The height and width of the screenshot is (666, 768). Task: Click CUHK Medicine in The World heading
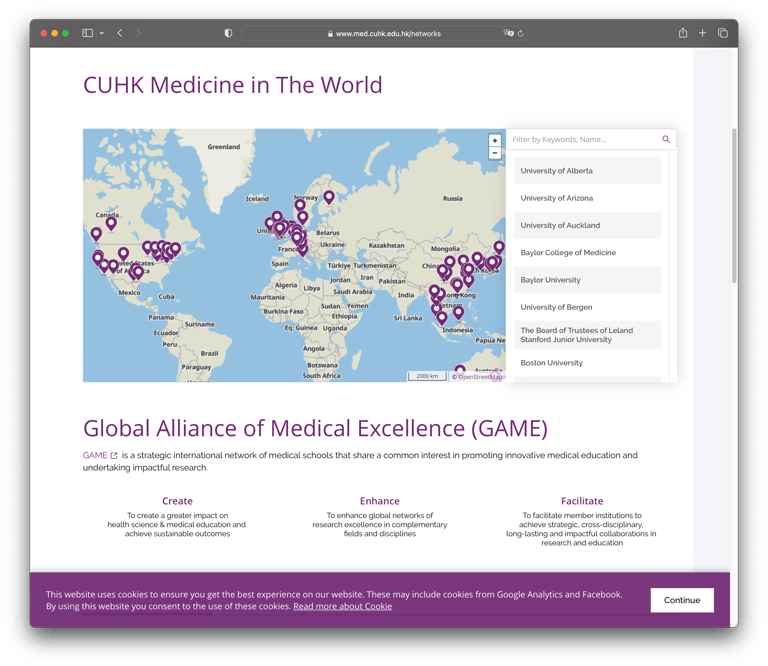(233, 85)
